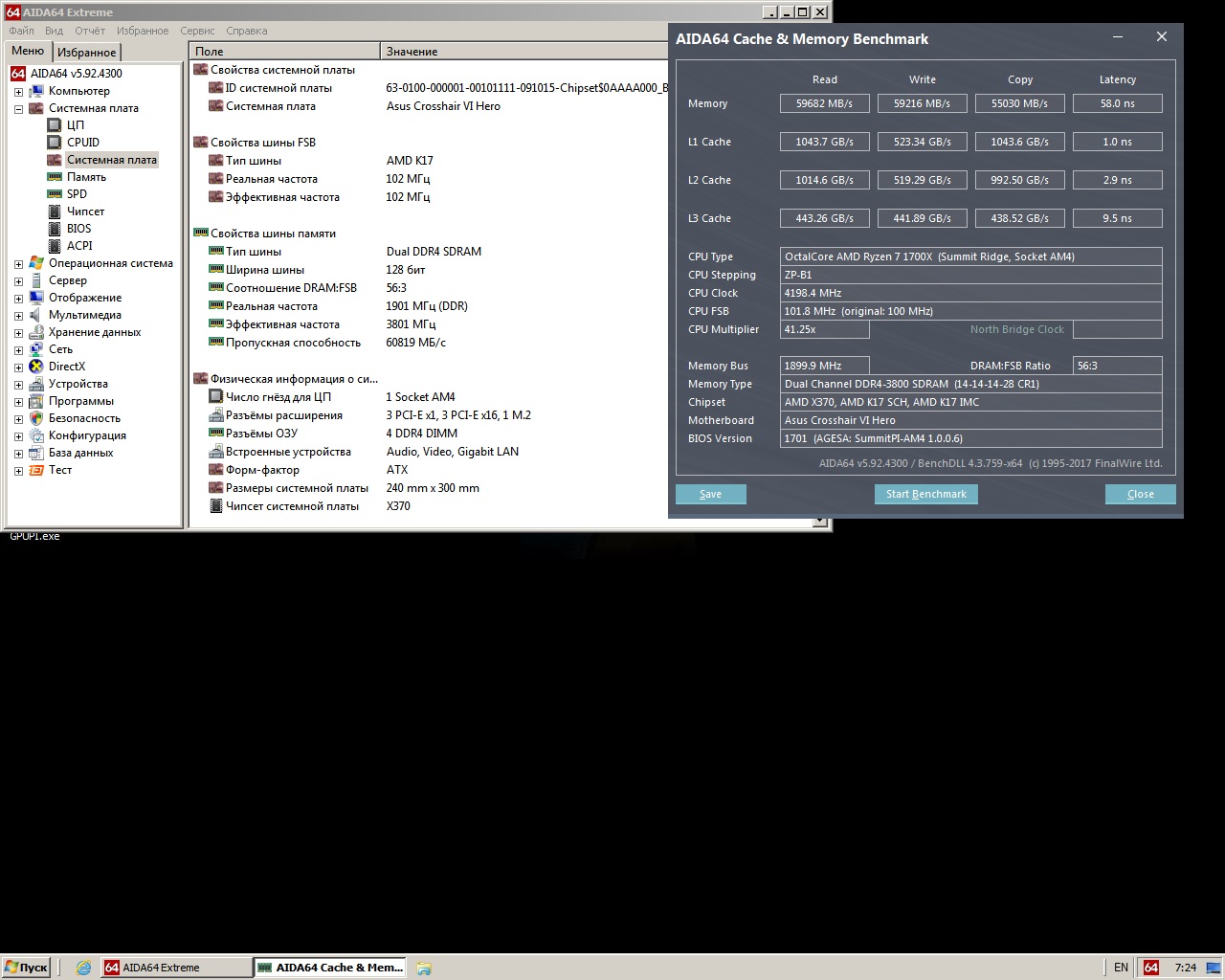
Task: Click the scroll down arrow in details pane
Action: point(819,522)
